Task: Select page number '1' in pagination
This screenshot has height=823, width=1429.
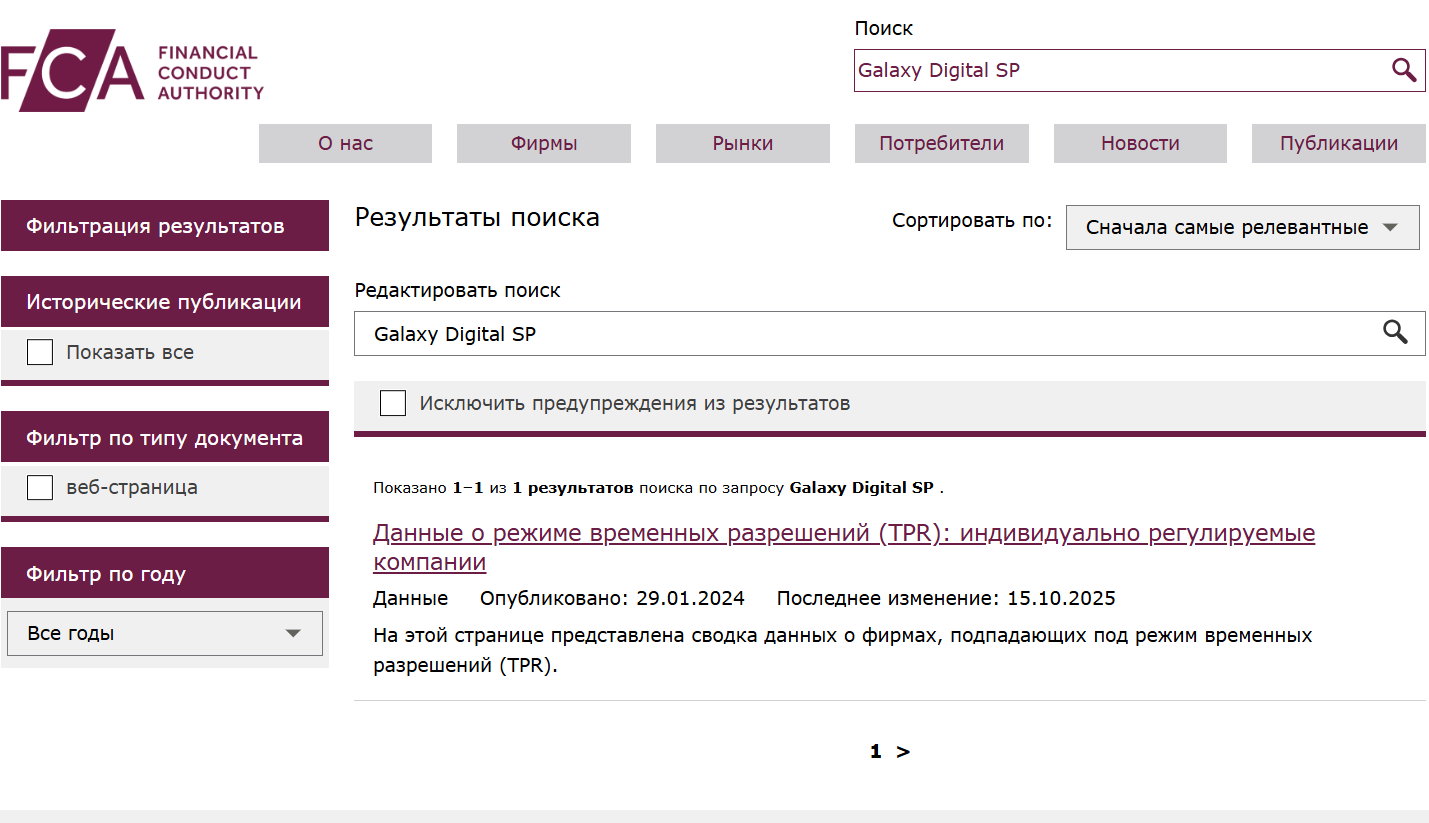Action: click(876, 751)
